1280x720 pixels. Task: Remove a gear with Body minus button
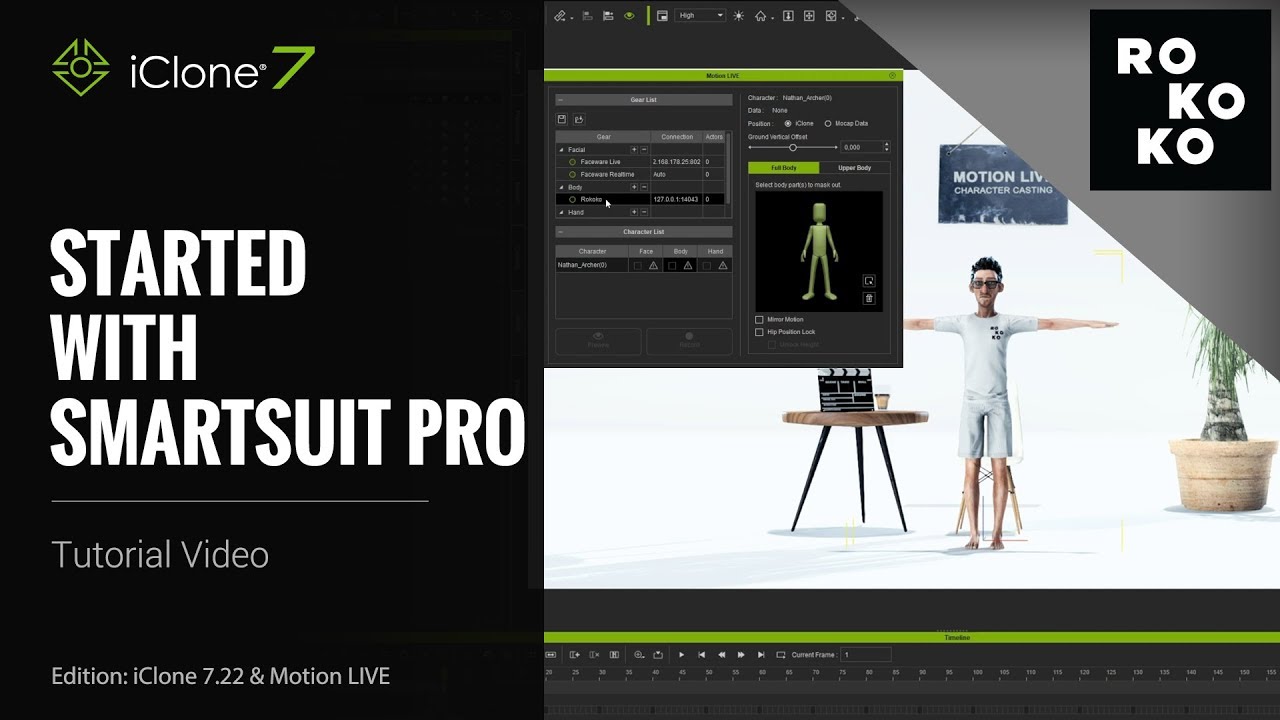tap(644, 187)
